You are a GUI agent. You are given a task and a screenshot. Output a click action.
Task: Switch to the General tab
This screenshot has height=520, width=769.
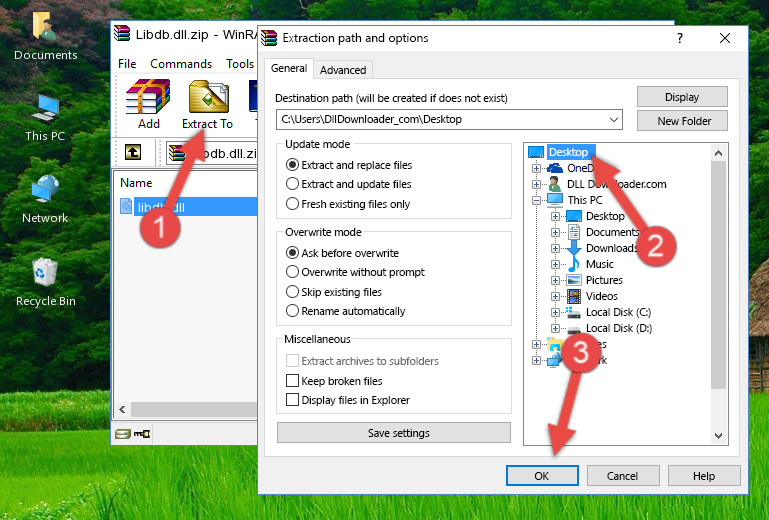click(x=289, y=68)
